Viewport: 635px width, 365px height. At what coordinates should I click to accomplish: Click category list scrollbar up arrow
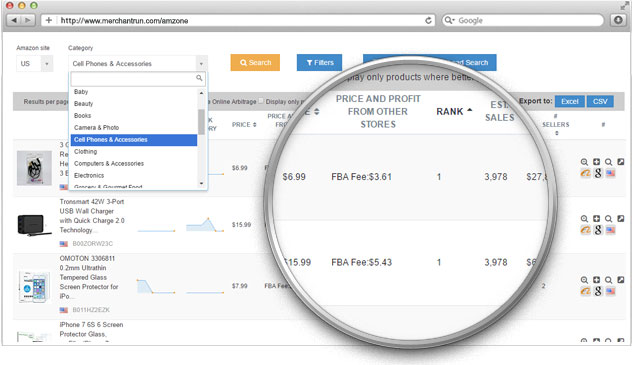pyautogui.click(x=201, y=93)
